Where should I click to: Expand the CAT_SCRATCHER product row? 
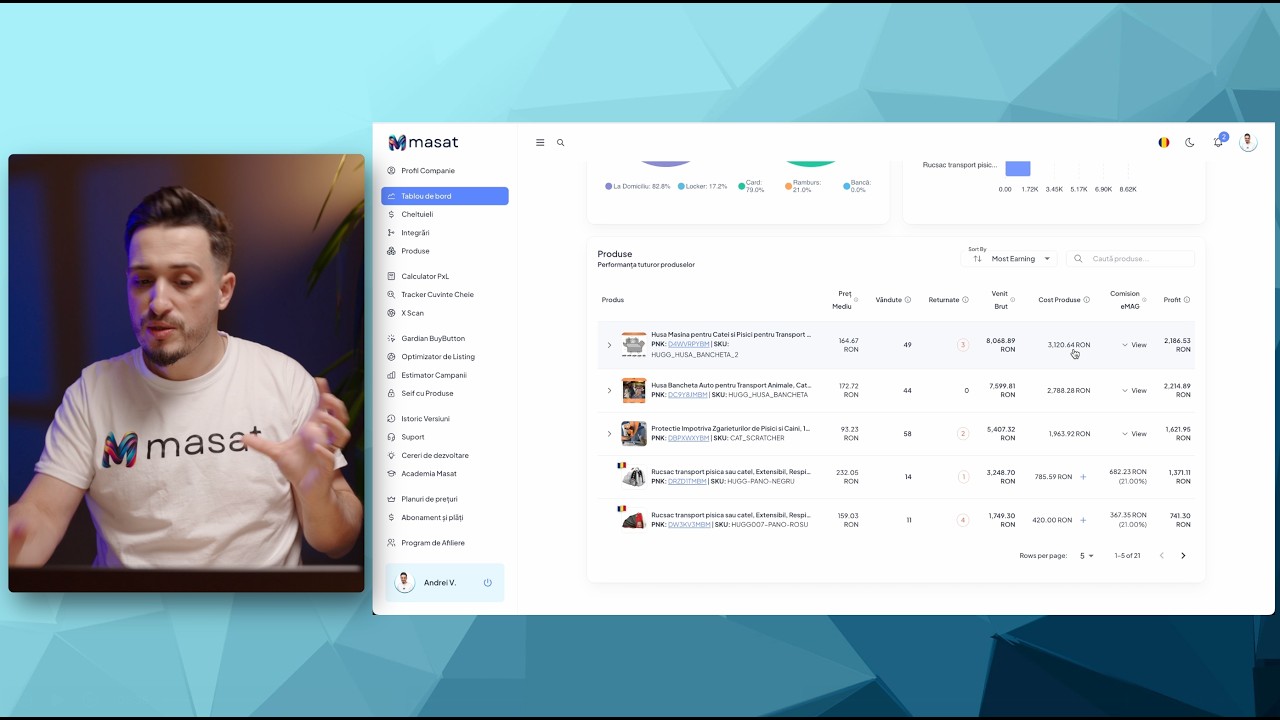609,434
